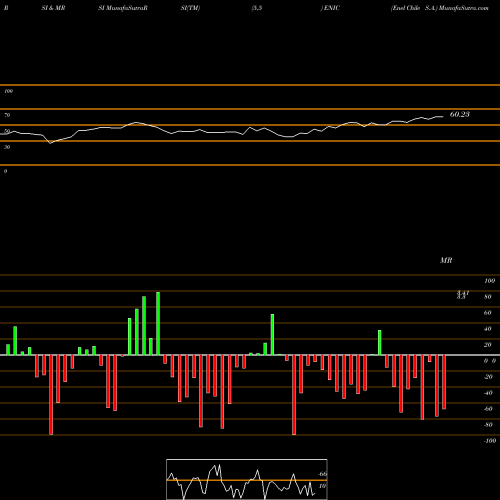Click the RSI 30 level label

7,147
